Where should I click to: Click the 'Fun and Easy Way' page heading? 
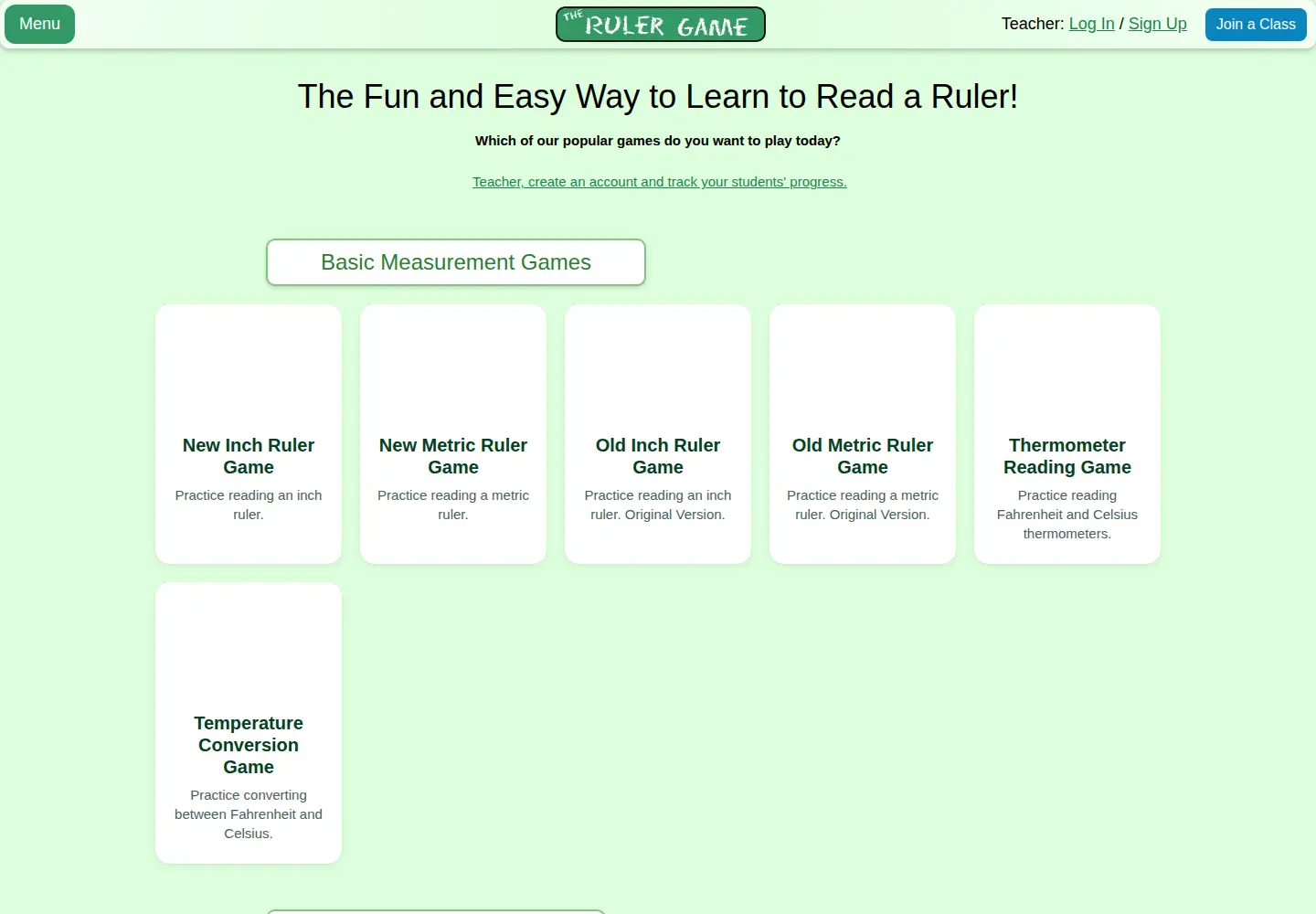[x=658, y=96]
